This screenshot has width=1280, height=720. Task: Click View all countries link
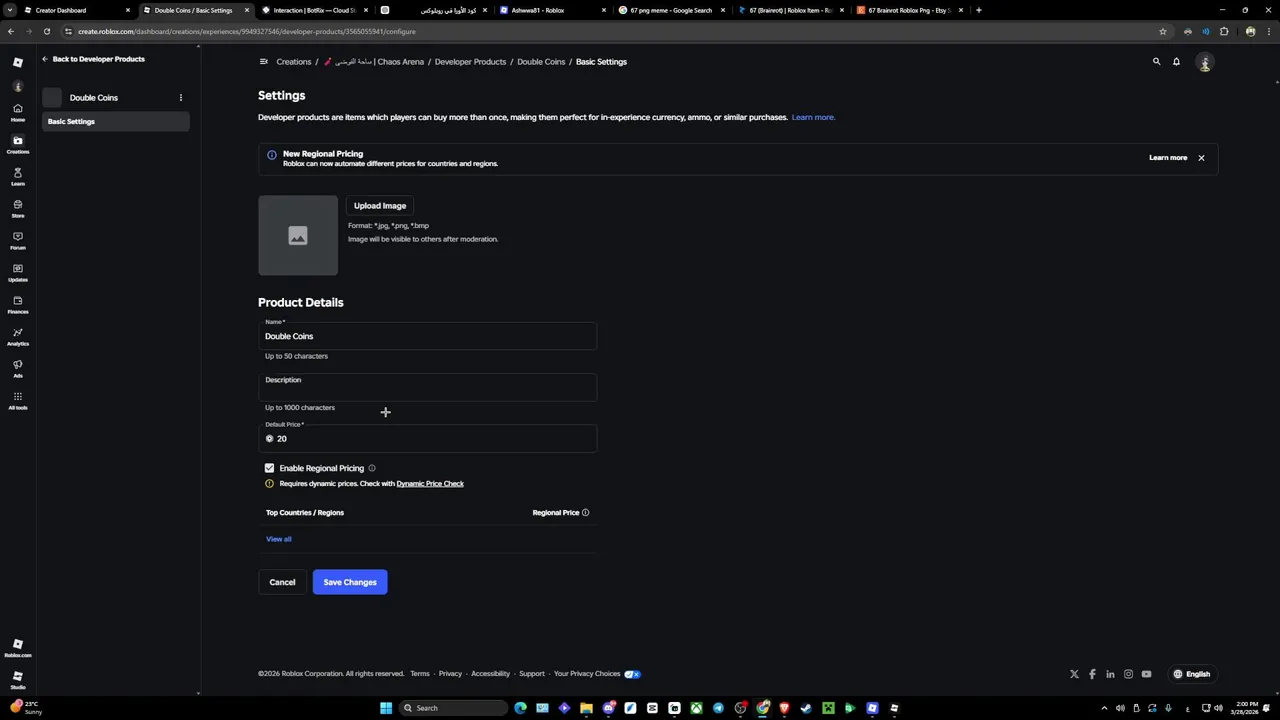(279, 539)
